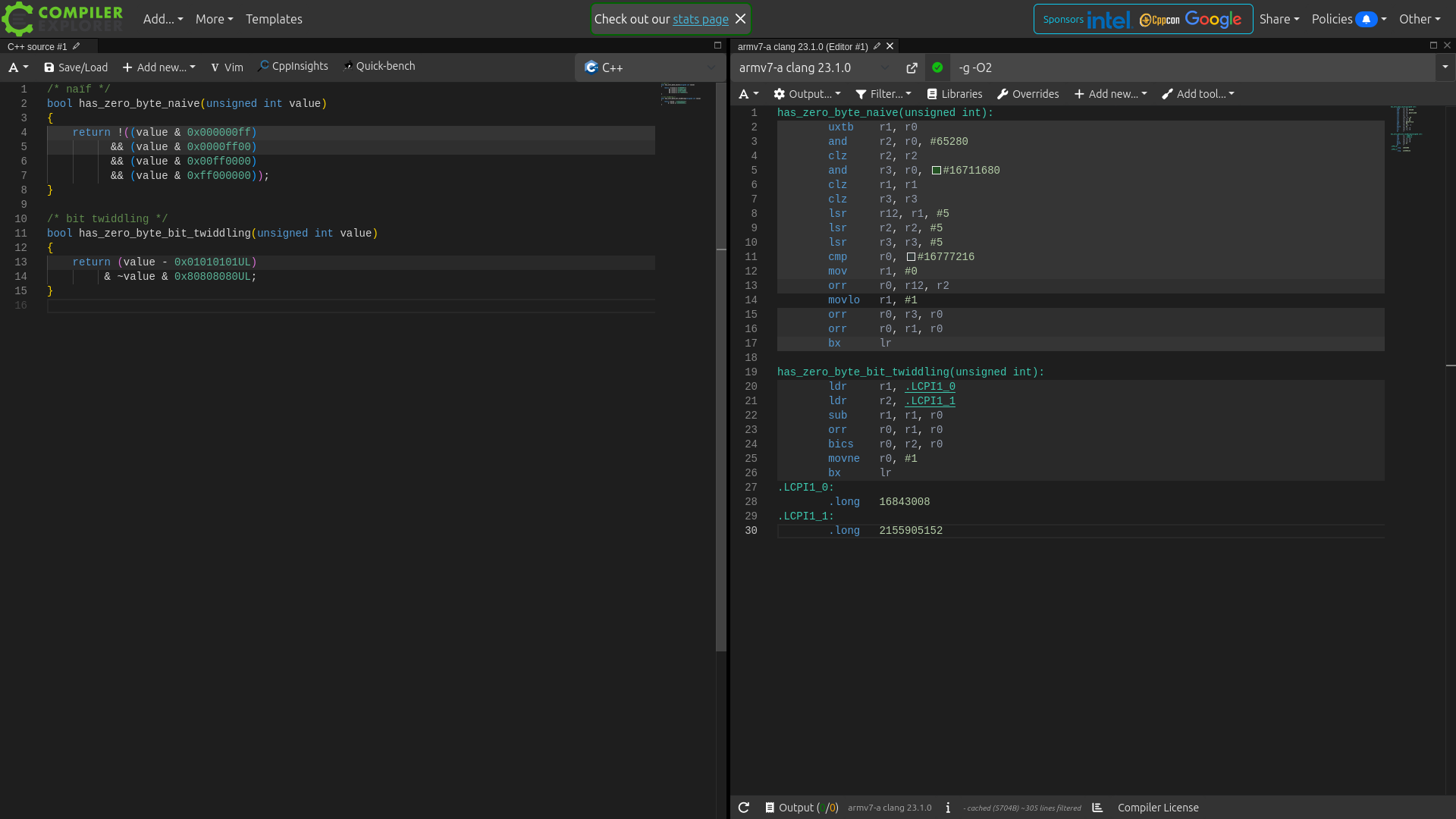Open the Policies menu
1456x819 pixels.
click(x=1349, y=19)
